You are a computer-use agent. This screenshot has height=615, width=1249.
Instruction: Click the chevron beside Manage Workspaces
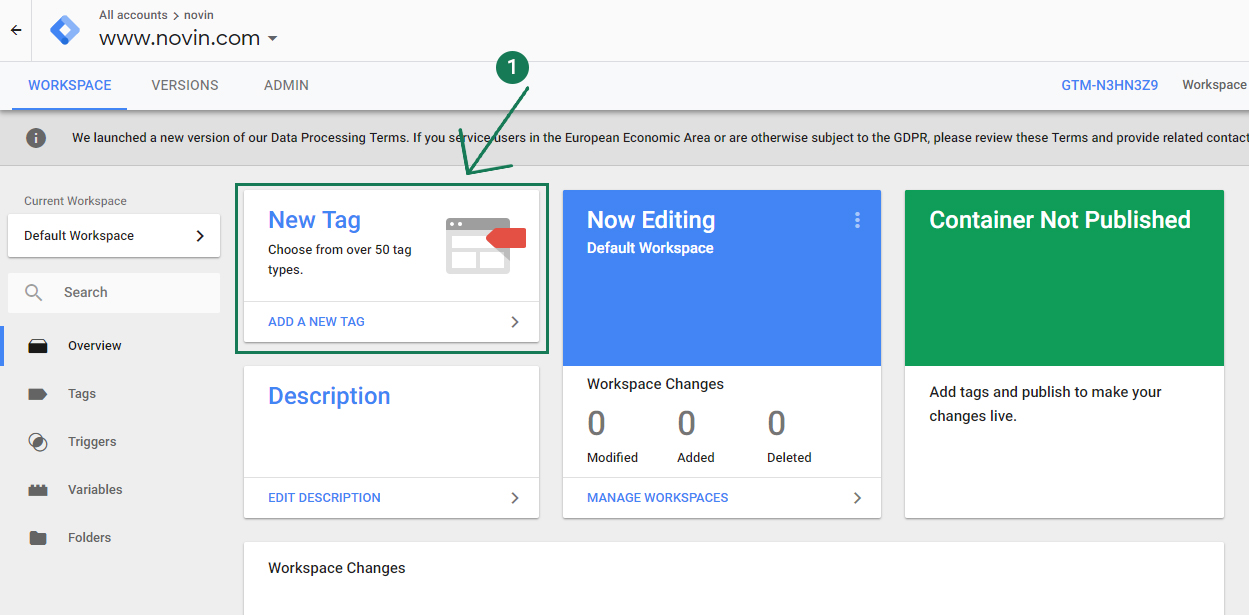tap(857, 498)
